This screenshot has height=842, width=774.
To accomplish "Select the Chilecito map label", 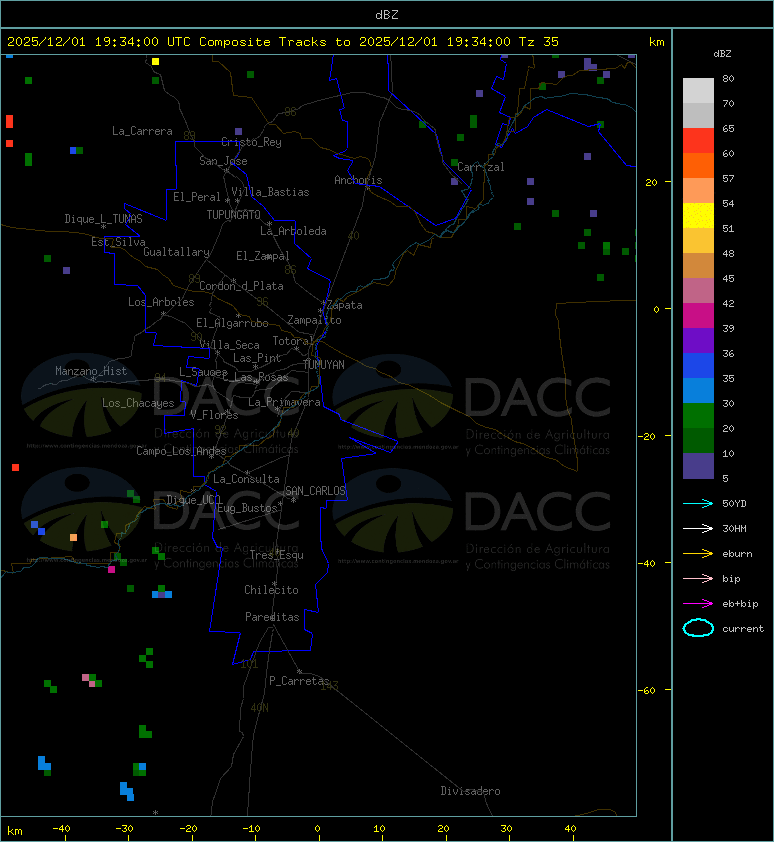I will pos(272,590).
